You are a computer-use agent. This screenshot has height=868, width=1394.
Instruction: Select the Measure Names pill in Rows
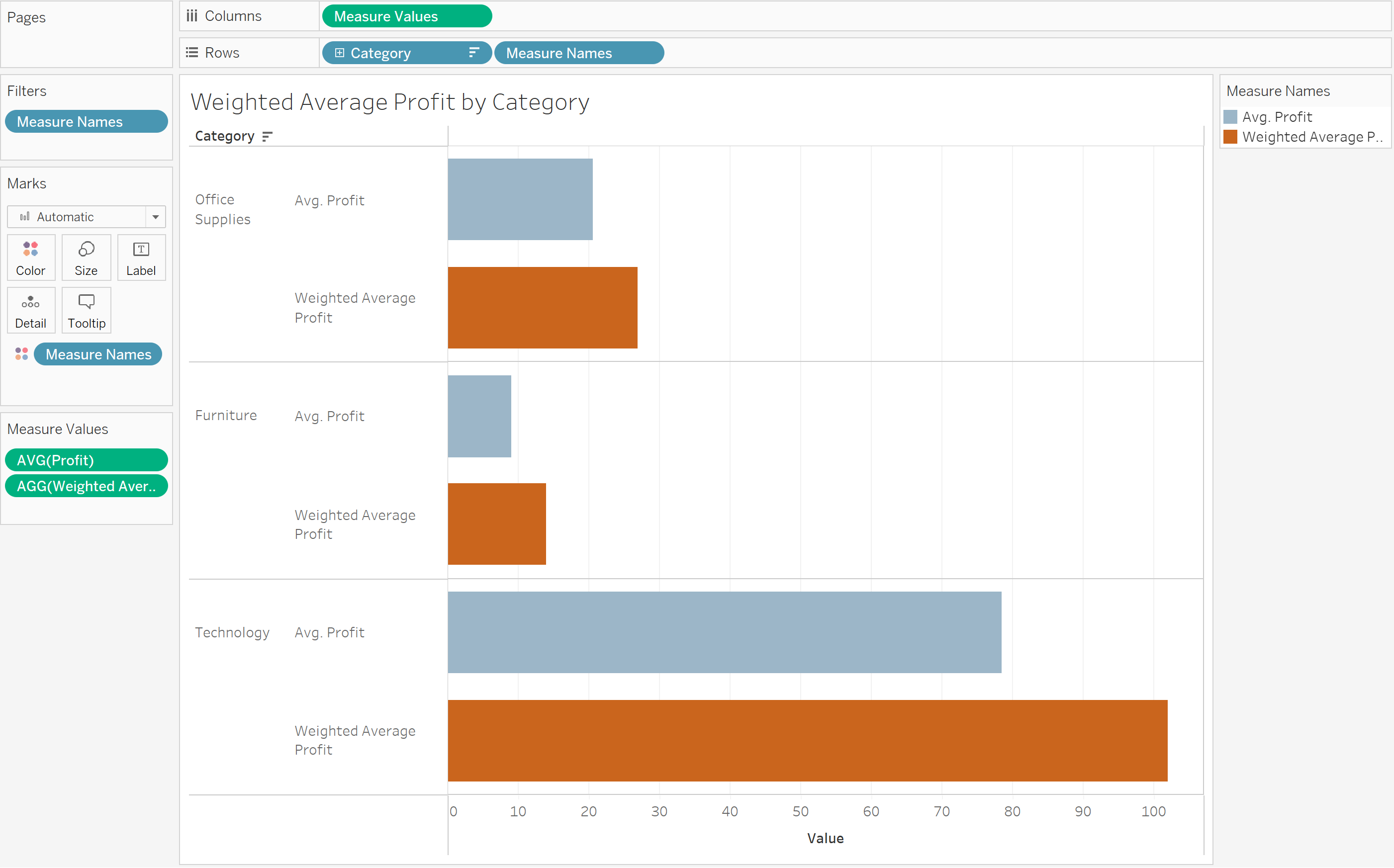[x=579, y=53]
